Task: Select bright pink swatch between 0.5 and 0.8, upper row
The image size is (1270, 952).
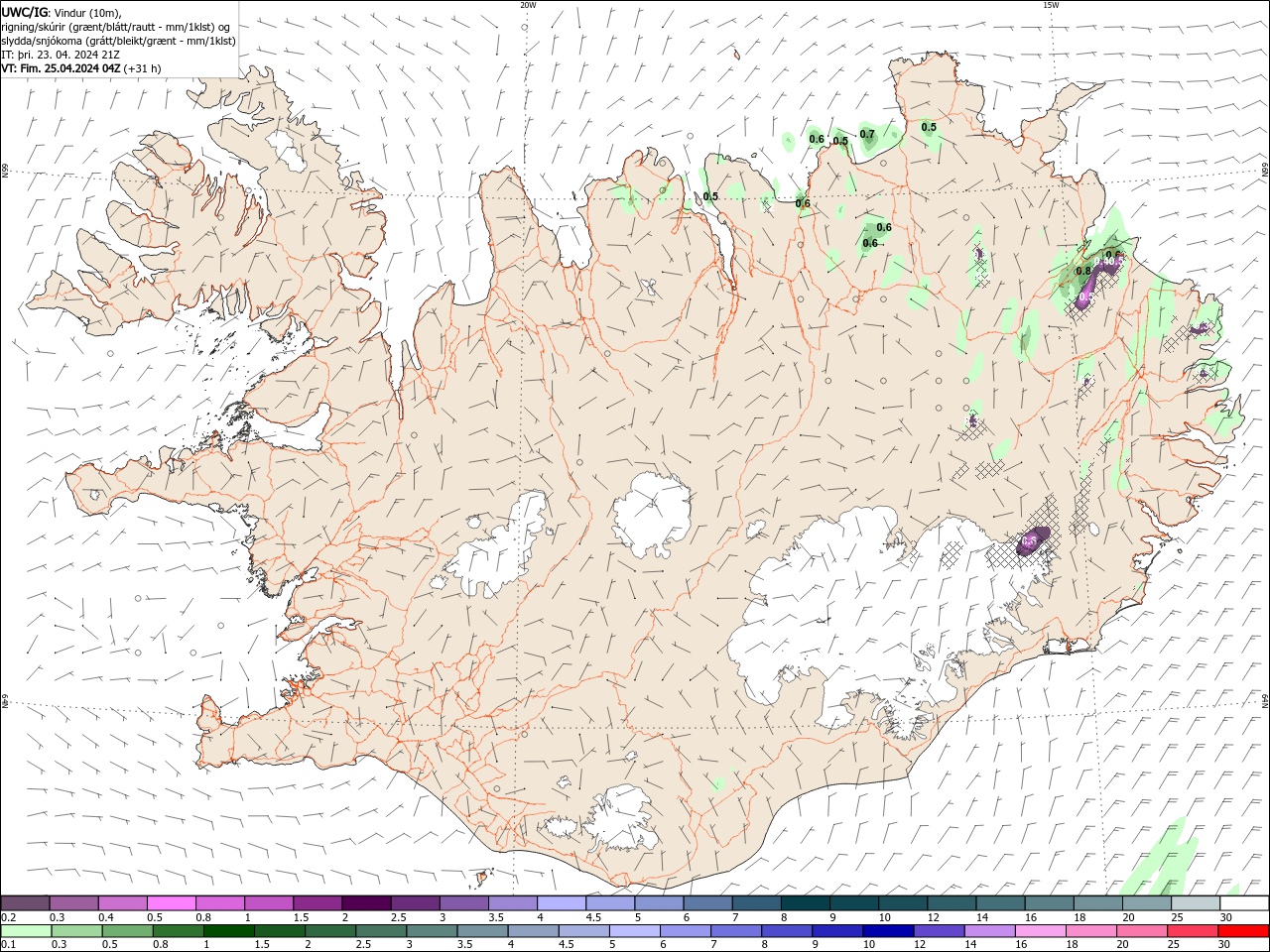Action: click(171, 903)
